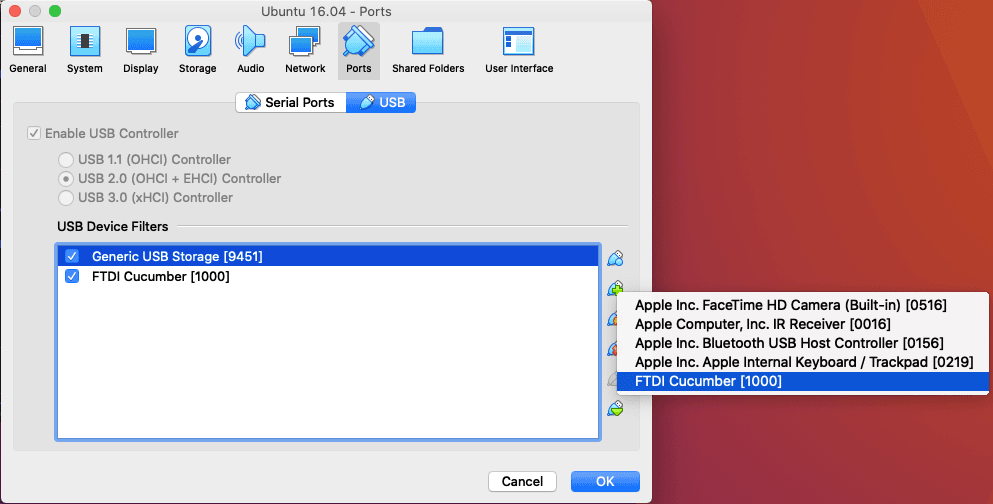This screenshot has width=993, height=504.
Task: Select the USB tab
Action: point(381,103)
